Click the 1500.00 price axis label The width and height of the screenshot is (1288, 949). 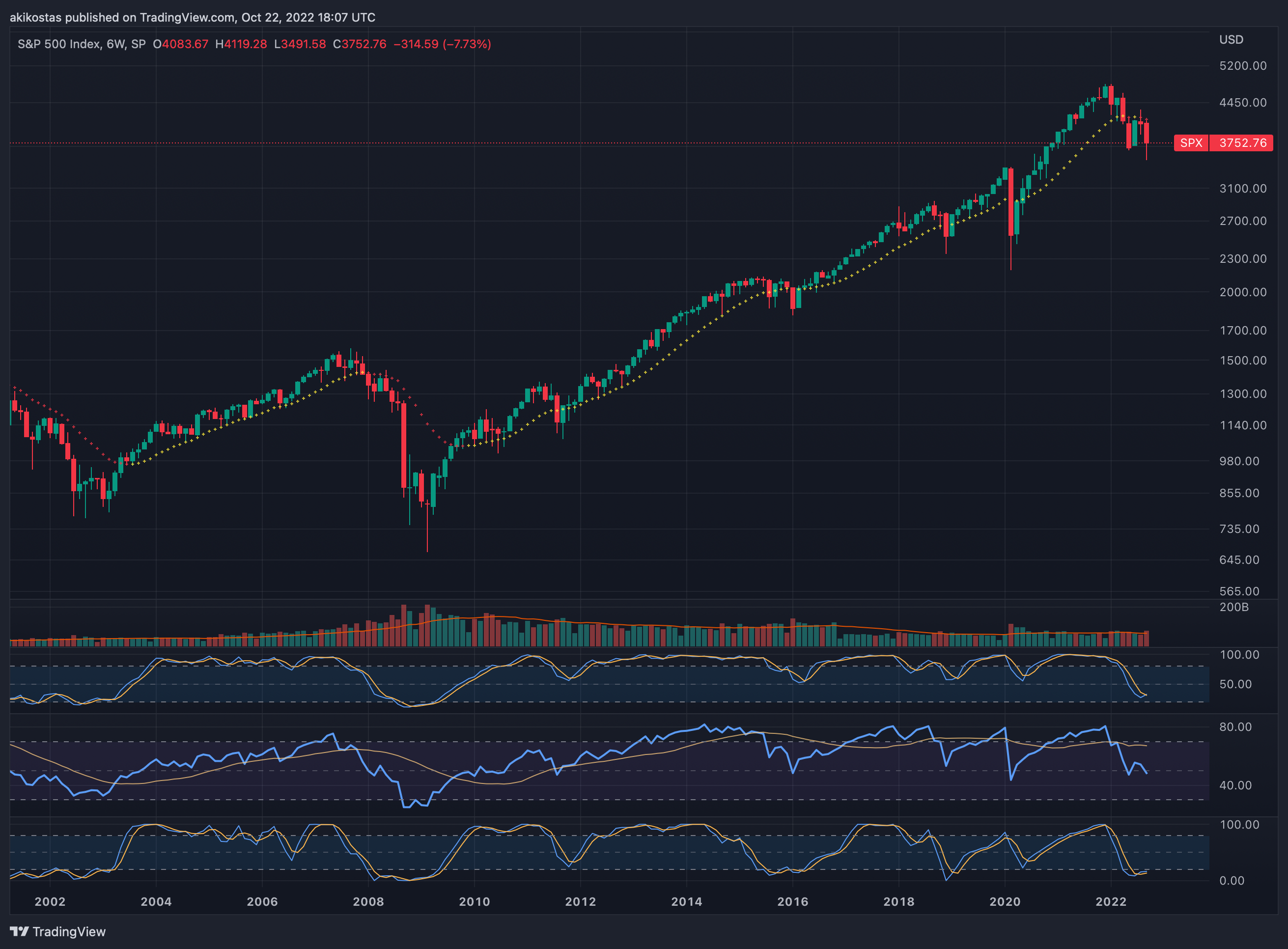point(1243,361)
